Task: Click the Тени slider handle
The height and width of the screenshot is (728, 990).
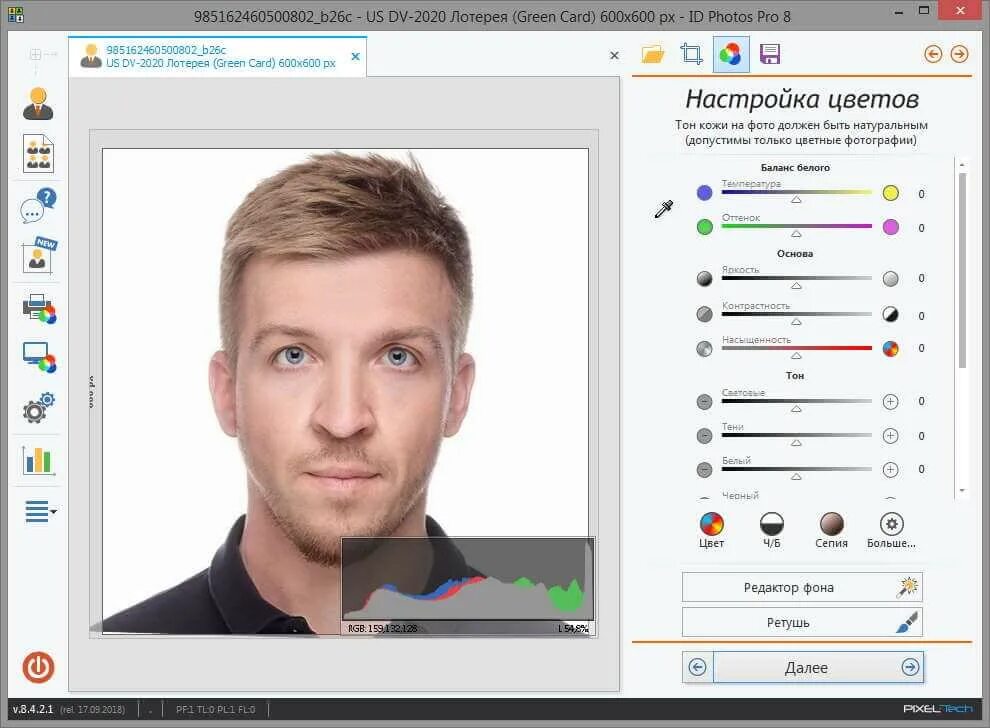Action: coord(796,443)
